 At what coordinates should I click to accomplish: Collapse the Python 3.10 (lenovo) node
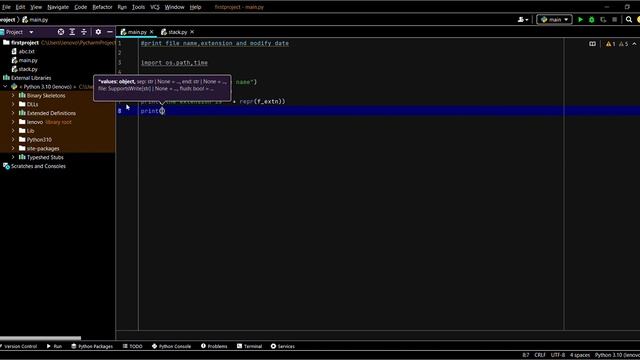pyautogui.click(x=5, y=87)
